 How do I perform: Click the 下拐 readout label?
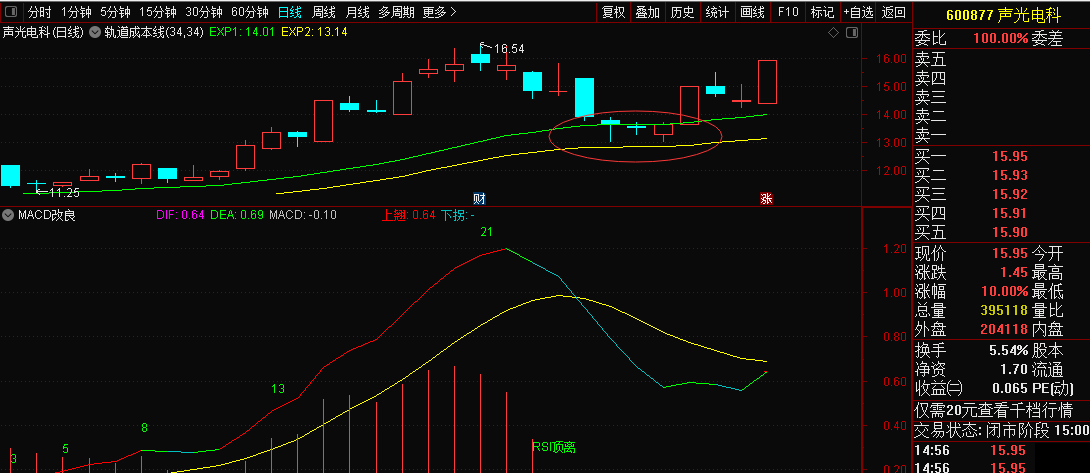tap(457, 215)
